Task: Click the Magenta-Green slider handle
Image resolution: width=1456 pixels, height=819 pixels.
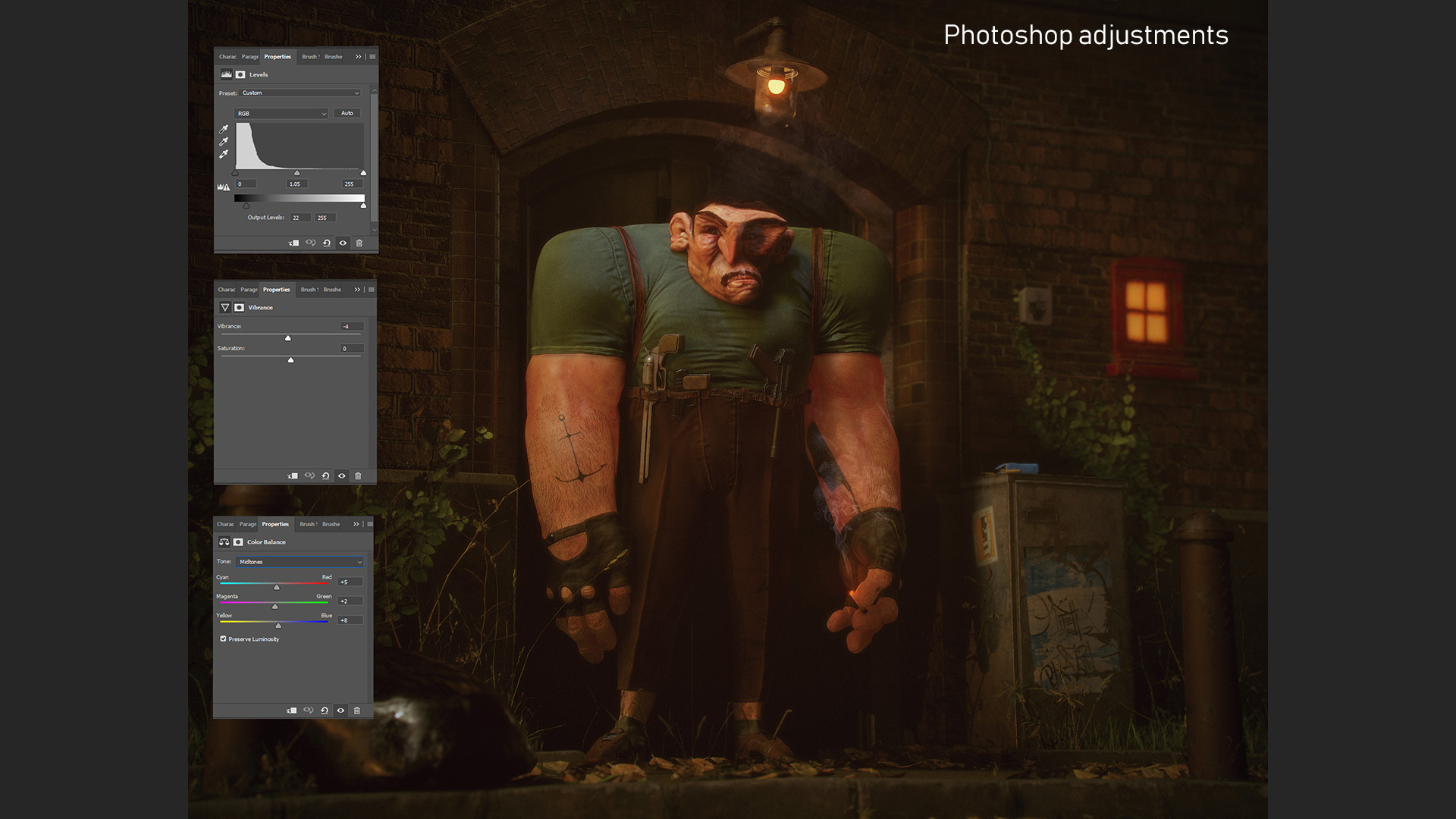Action: (x=275, y=607)
